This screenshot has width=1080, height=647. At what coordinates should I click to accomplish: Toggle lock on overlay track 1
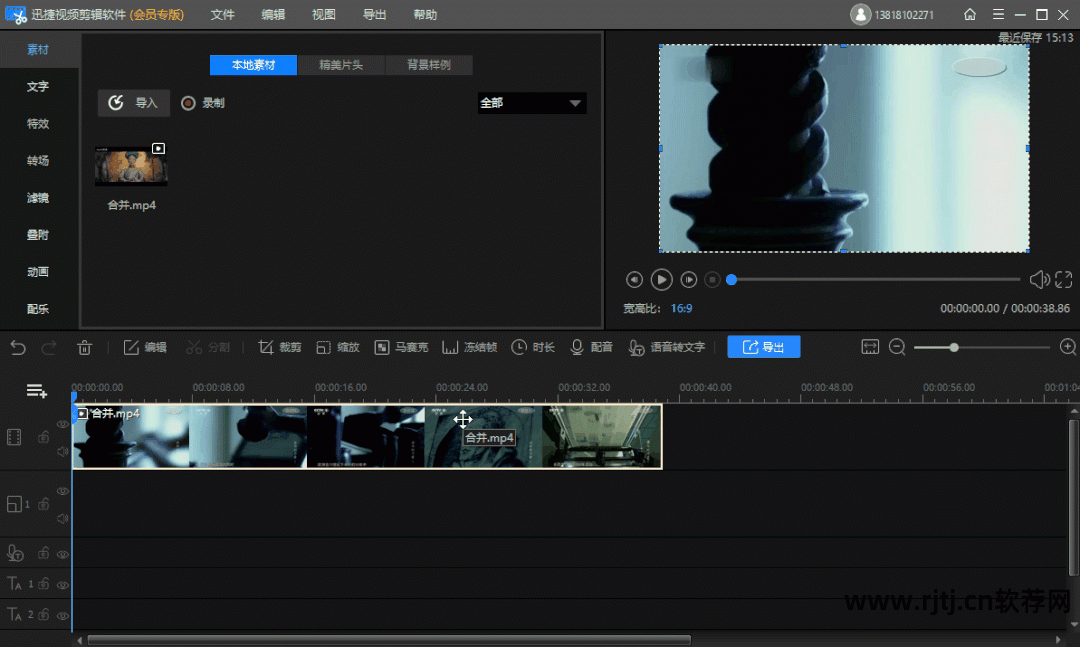pos(43,504)
